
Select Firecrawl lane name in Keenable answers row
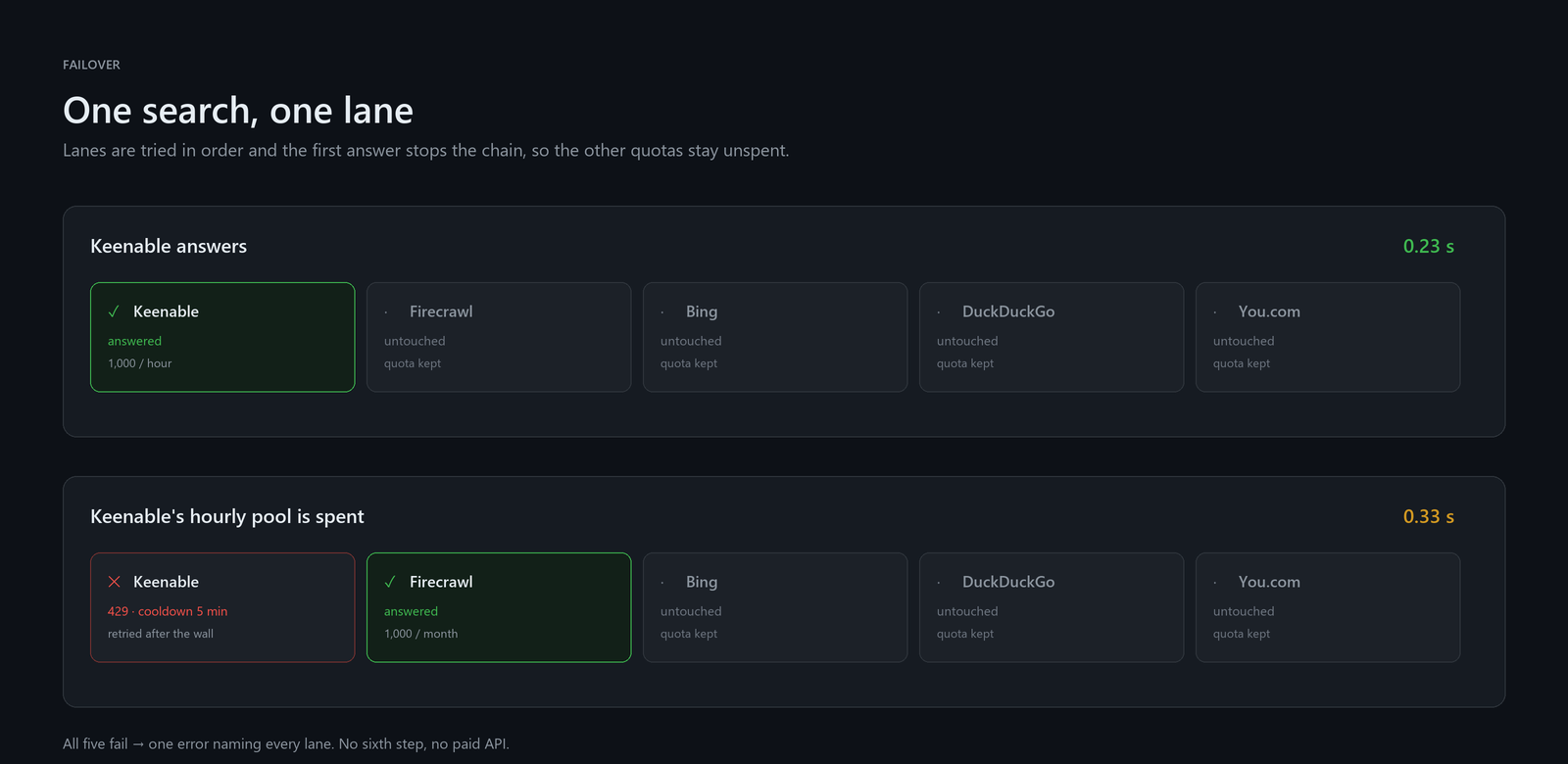pos(441,311)
